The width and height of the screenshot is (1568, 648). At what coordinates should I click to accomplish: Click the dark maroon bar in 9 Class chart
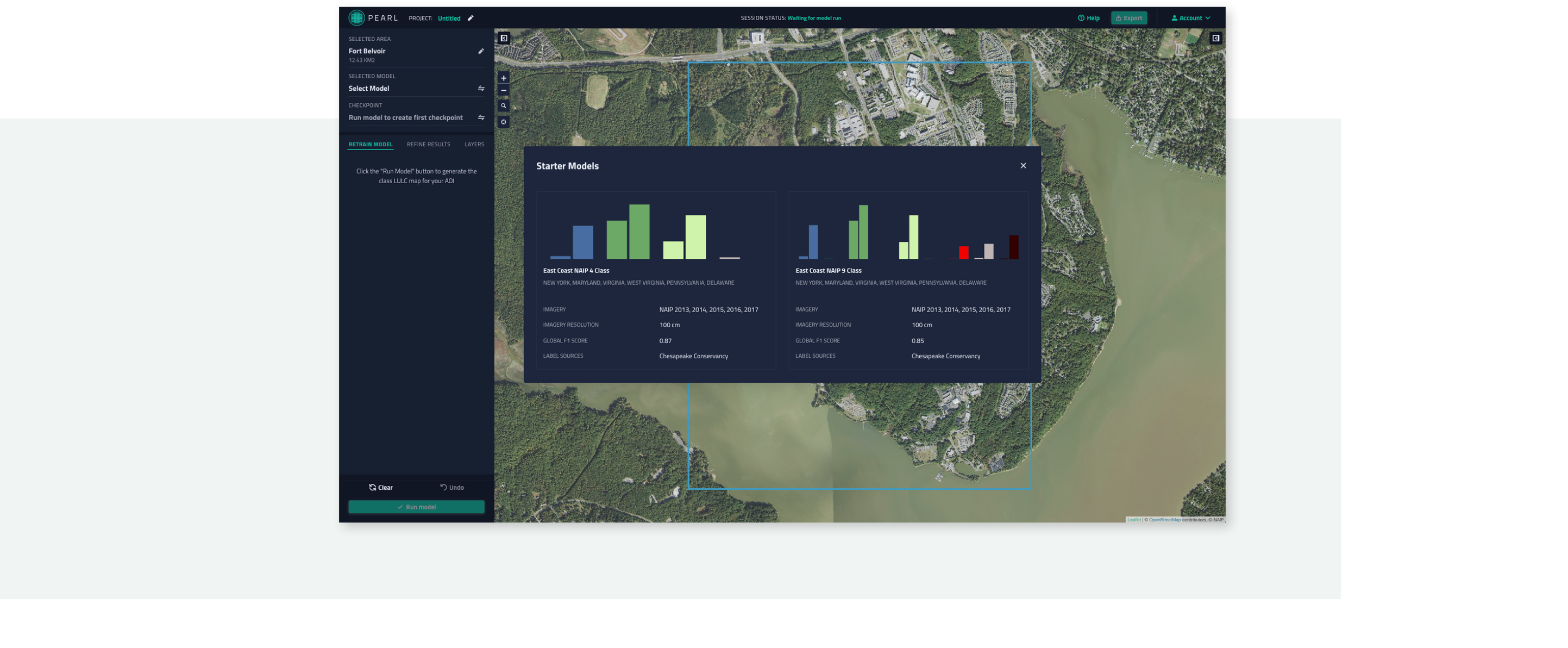tap(1013, 247)
